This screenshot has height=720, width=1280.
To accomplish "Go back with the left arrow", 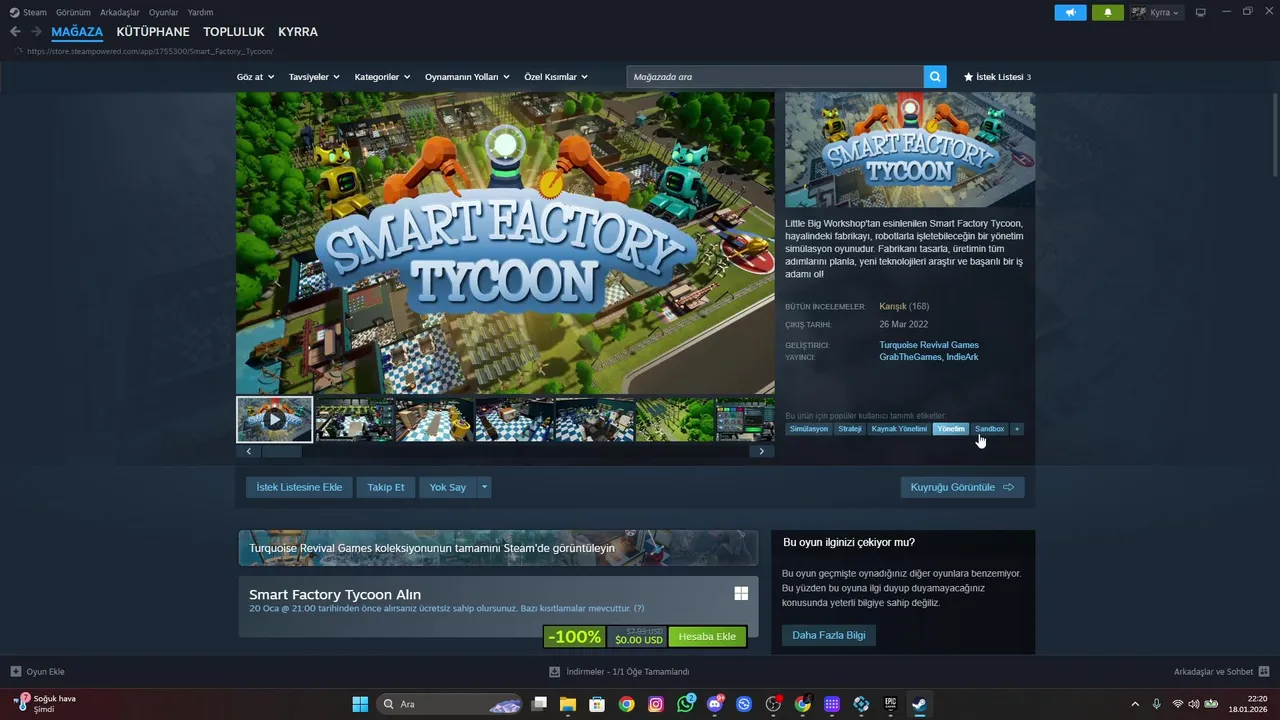I will (x=15, y=32).
